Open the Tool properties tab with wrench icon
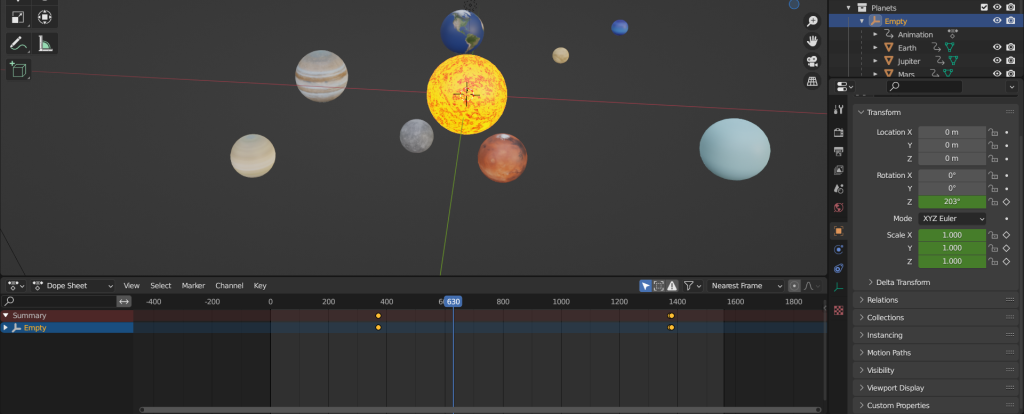1024x414 pixels. tap(839, 109)
